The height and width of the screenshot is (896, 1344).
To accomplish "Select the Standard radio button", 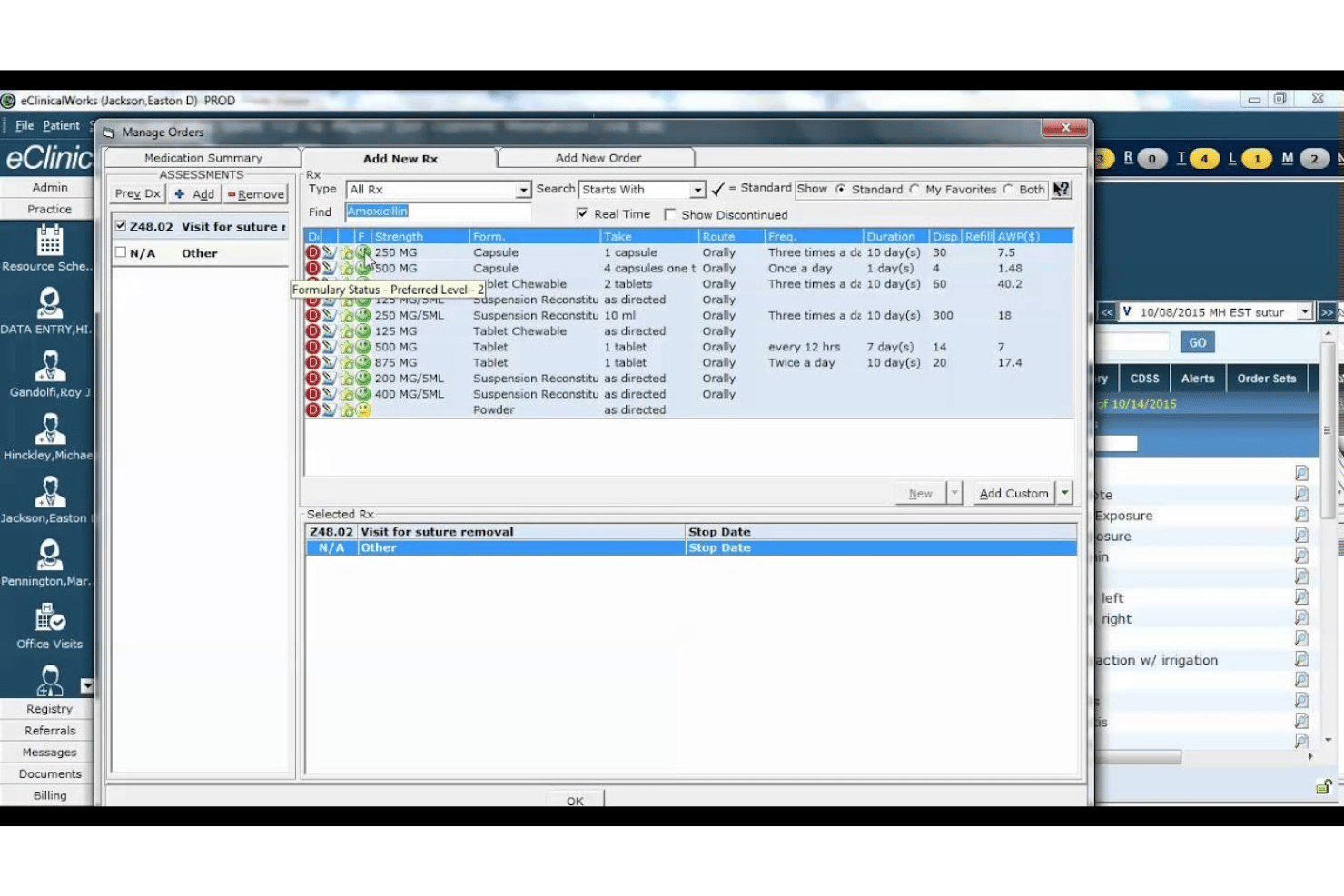I will (x=841, y=189).
